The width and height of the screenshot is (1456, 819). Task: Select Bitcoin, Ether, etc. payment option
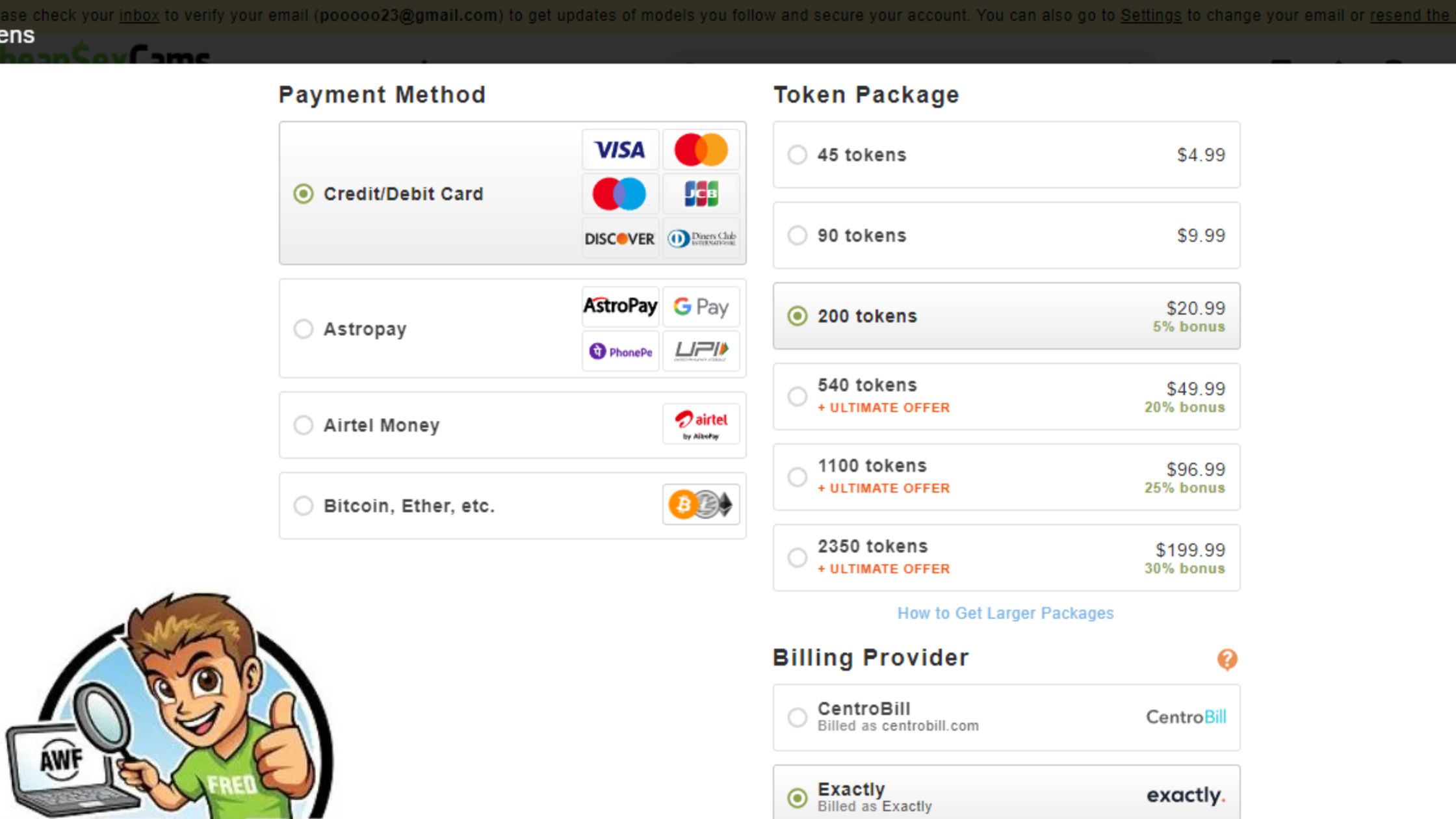(x=304, y=506)
